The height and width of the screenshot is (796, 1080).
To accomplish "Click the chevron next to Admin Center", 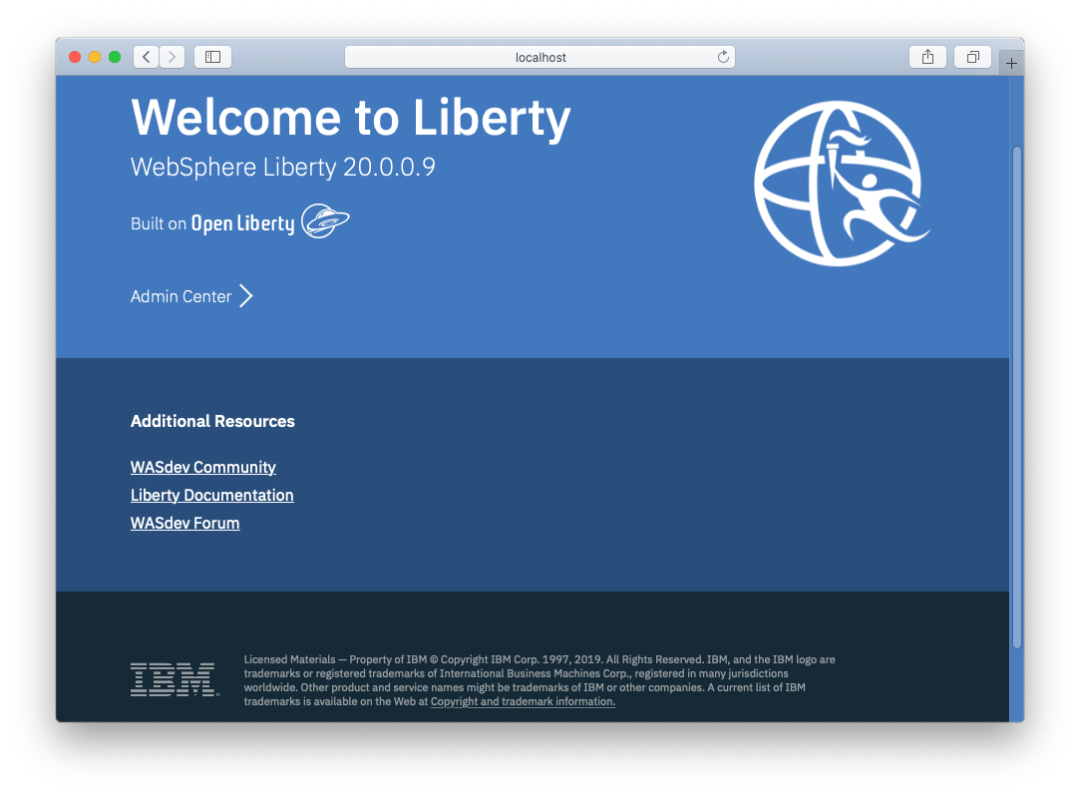I will click(246, 296).
